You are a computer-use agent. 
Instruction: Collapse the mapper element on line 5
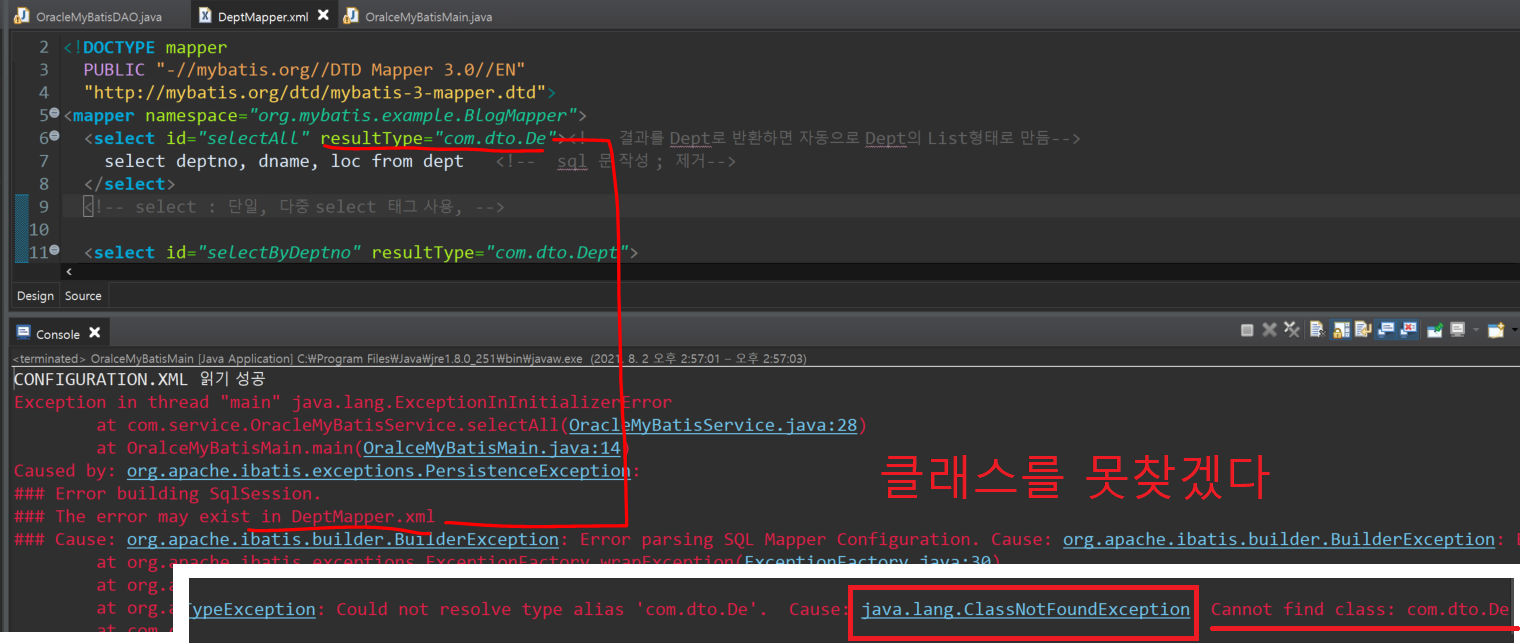click(x=55, y=115)
